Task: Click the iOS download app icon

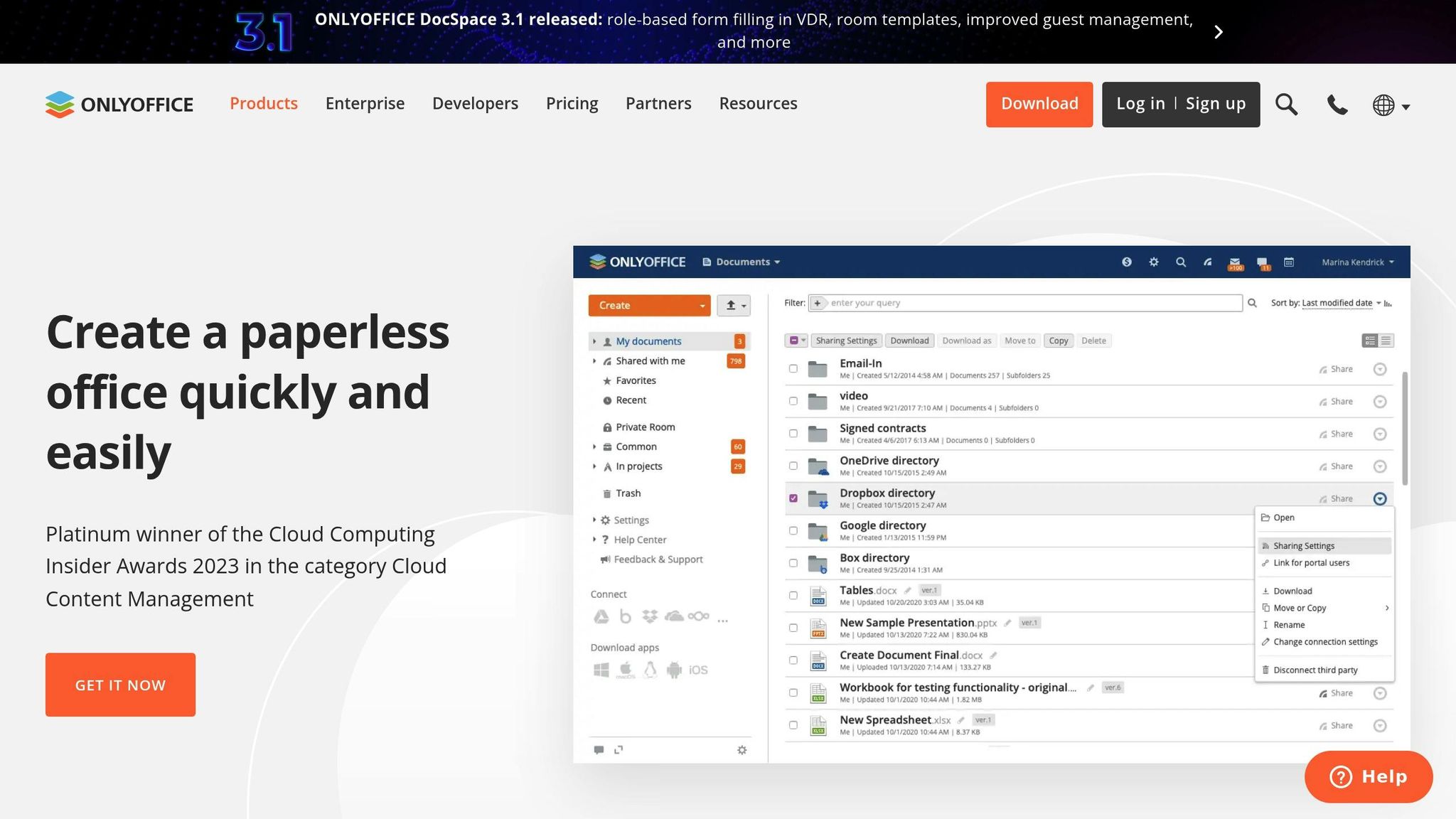Action: pos(698,670)
